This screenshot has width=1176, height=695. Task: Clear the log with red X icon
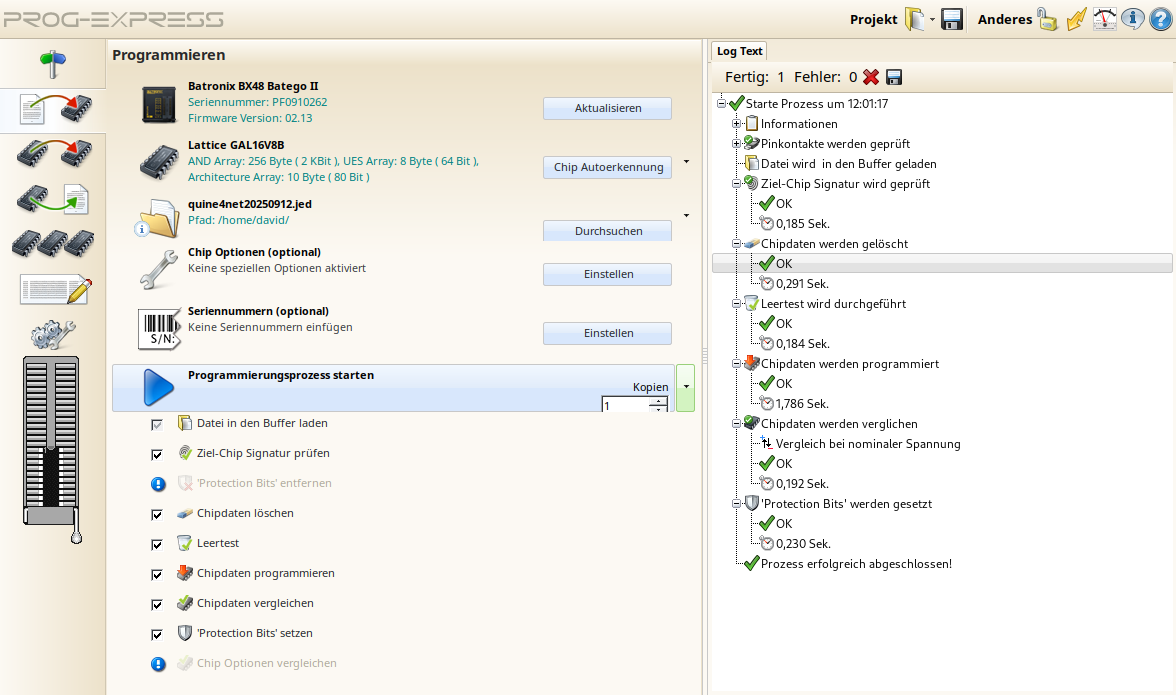[x=871, y=77]
